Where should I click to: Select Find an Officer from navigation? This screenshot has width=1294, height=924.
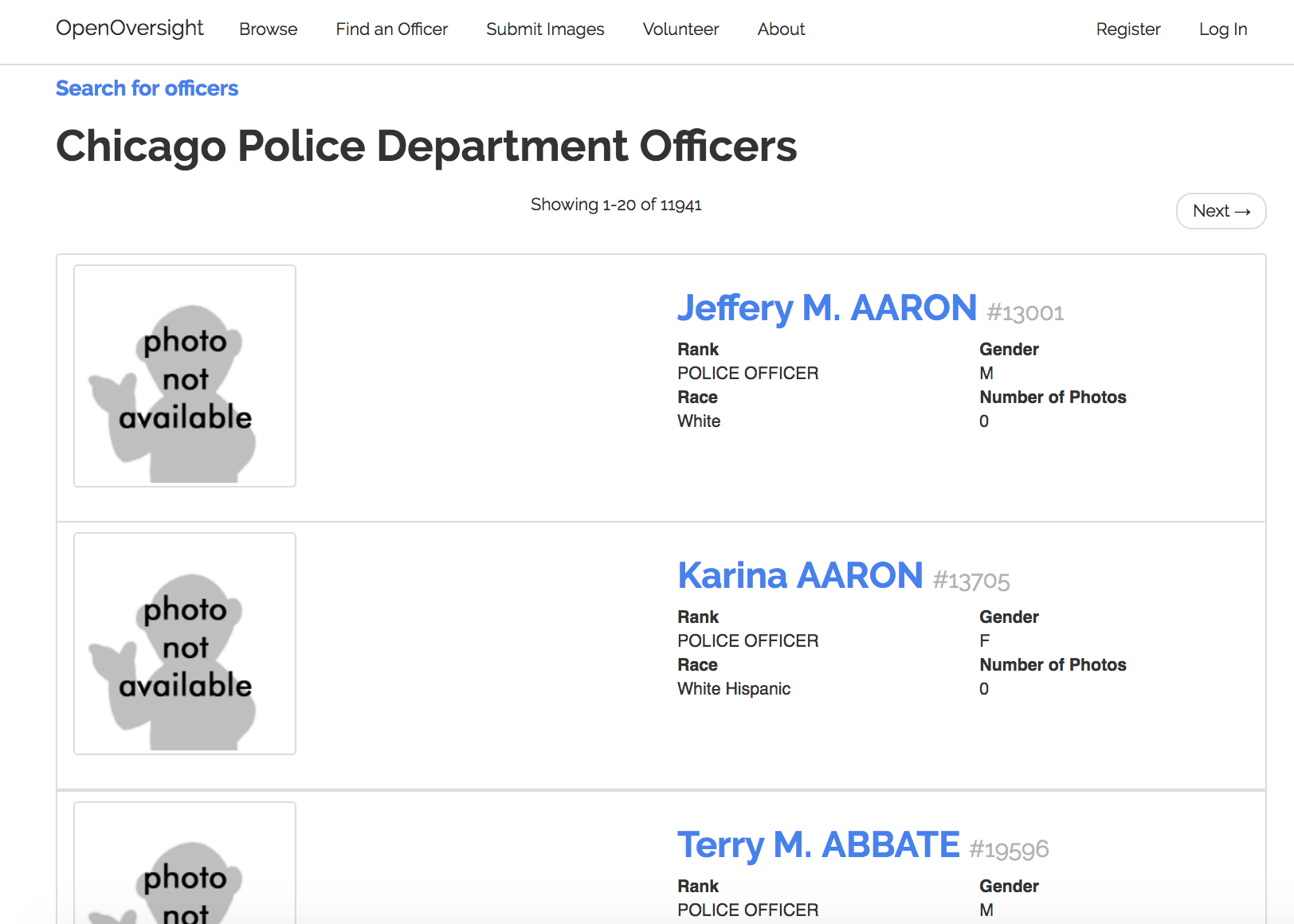(391, 29)
